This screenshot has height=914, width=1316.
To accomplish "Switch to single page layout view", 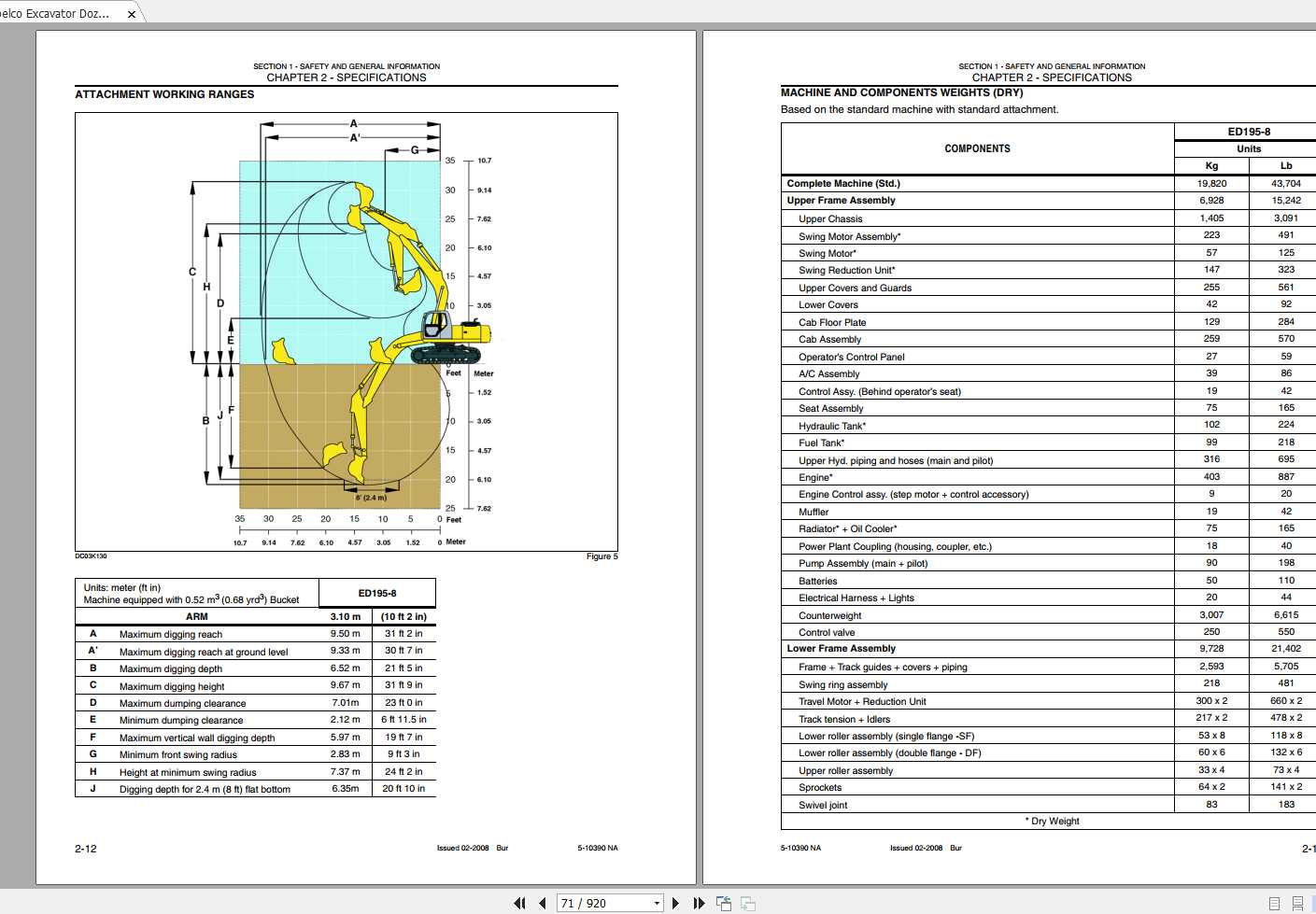I will pos(1274,903).
